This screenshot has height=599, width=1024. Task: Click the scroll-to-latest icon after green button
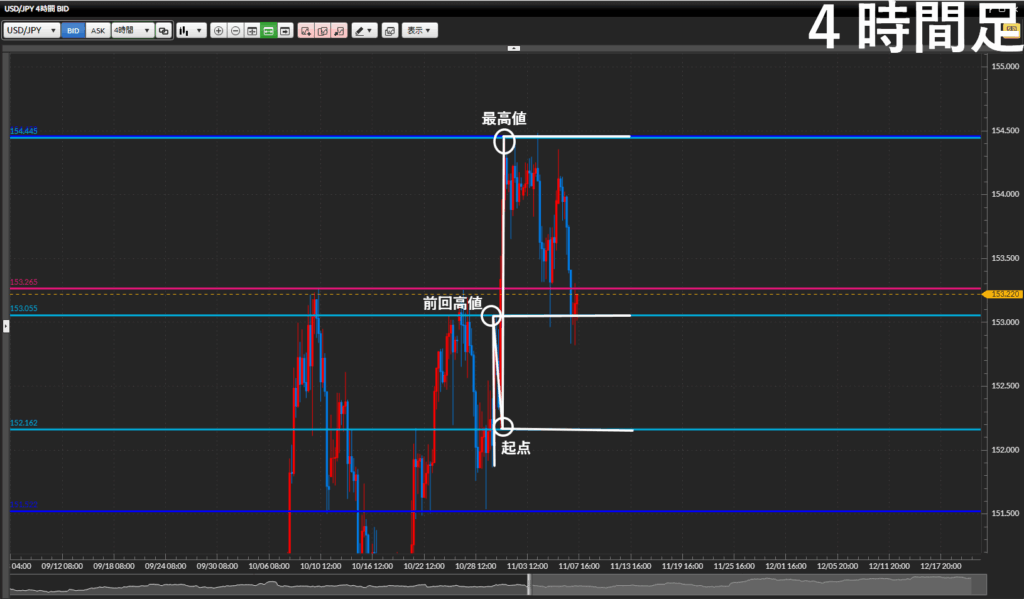(285, 31)
